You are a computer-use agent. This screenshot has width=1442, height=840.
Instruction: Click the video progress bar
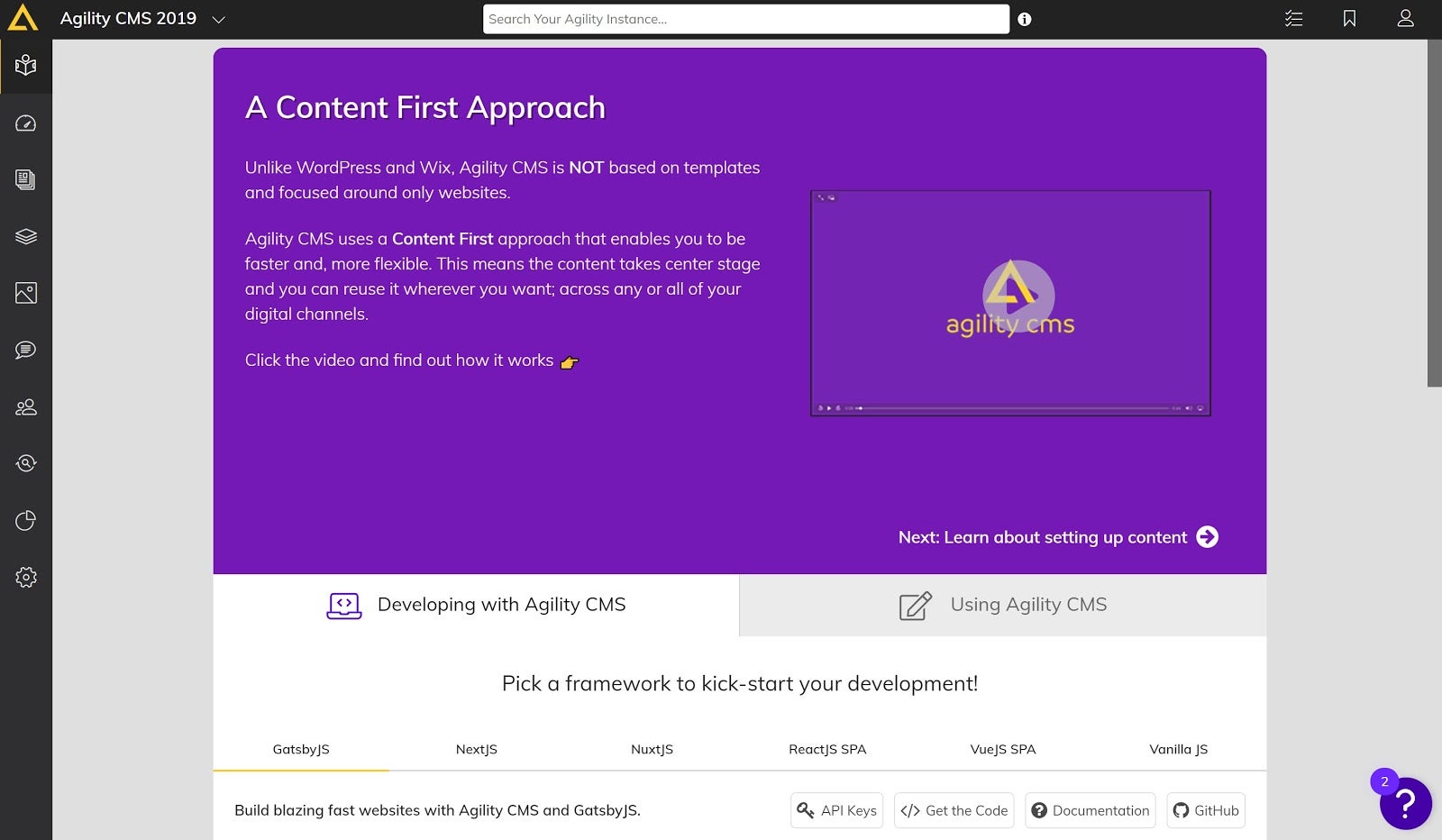[x=1013, y=408]
